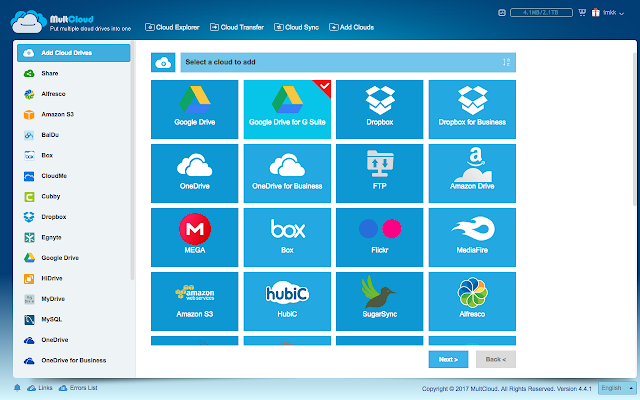Open Cubby in the sidebar
The image size is (640, 400).
(x=73, y=196)
